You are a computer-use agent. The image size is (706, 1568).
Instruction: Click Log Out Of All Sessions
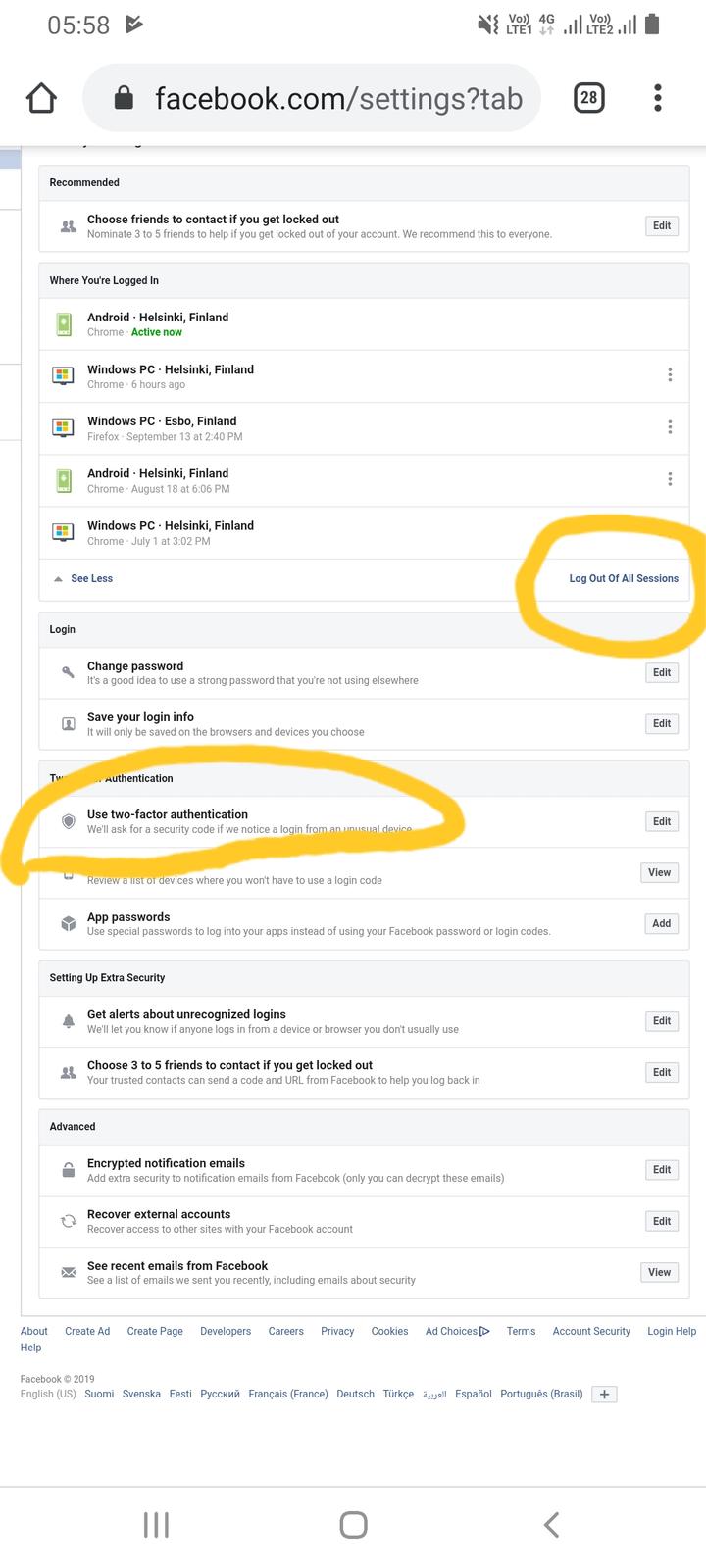[x=624, y=579]
